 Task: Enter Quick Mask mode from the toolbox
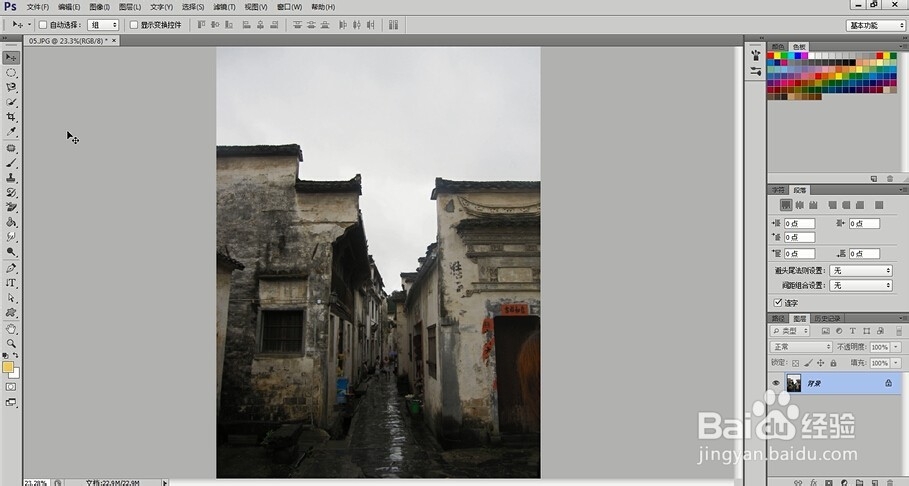pos(11,387)
